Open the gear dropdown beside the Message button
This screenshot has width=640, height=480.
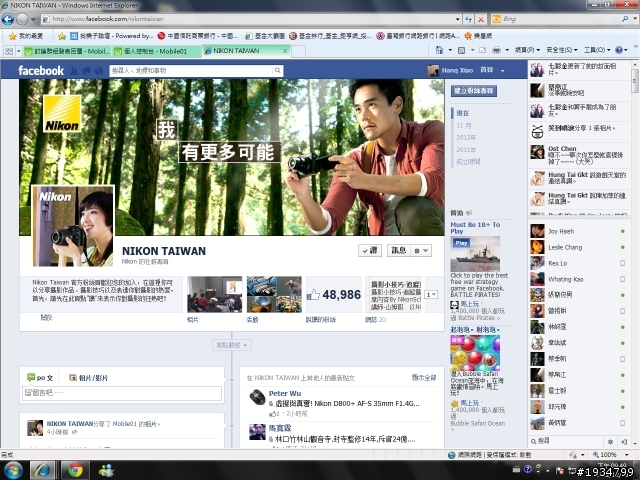pos(421,251)
